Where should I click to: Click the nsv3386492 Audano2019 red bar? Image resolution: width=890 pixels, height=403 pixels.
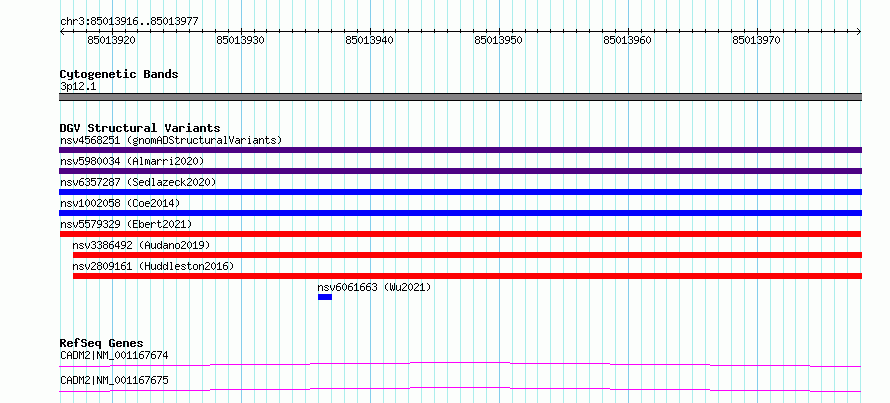(x=467, y=255)
